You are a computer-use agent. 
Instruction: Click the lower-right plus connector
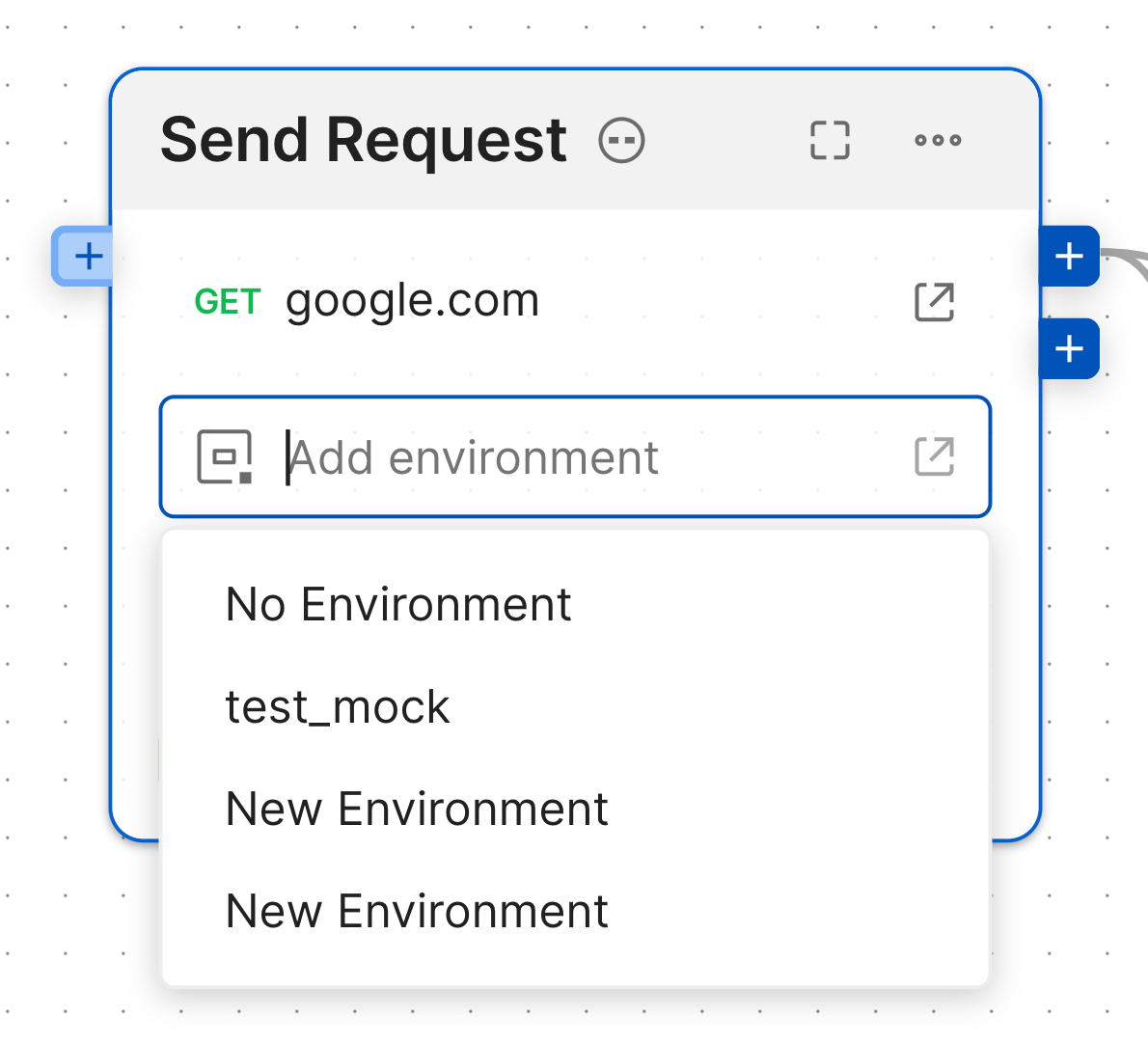click(1068, 348)
